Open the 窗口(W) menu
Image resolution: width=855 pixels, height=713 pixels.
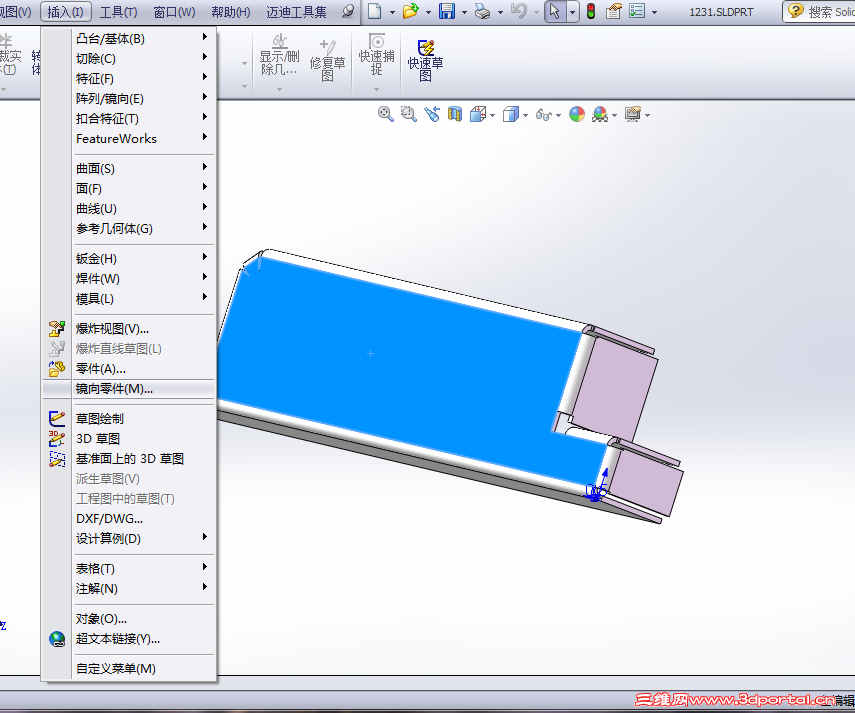(174, 11)
